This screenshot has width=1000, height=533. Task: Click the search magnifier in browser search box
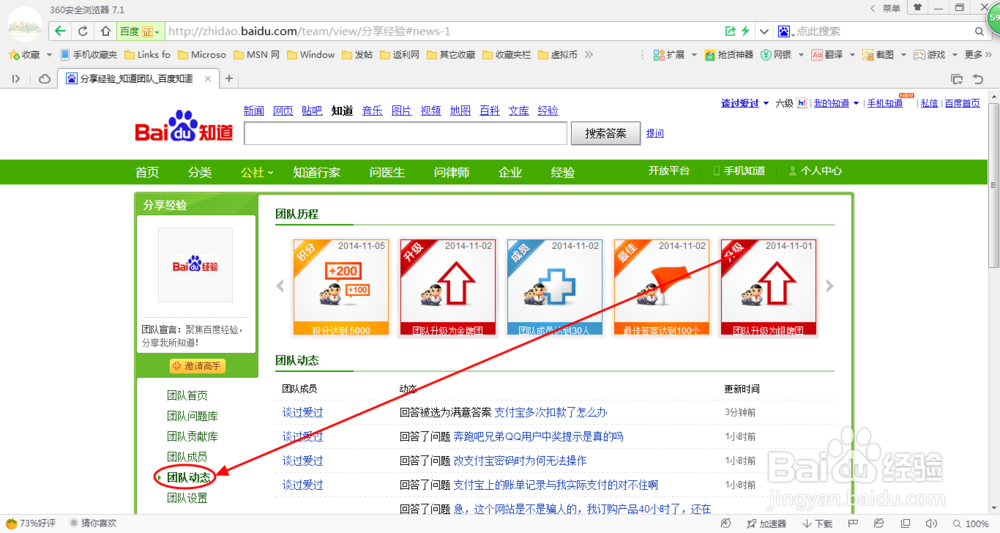click(x=979, y=31)
